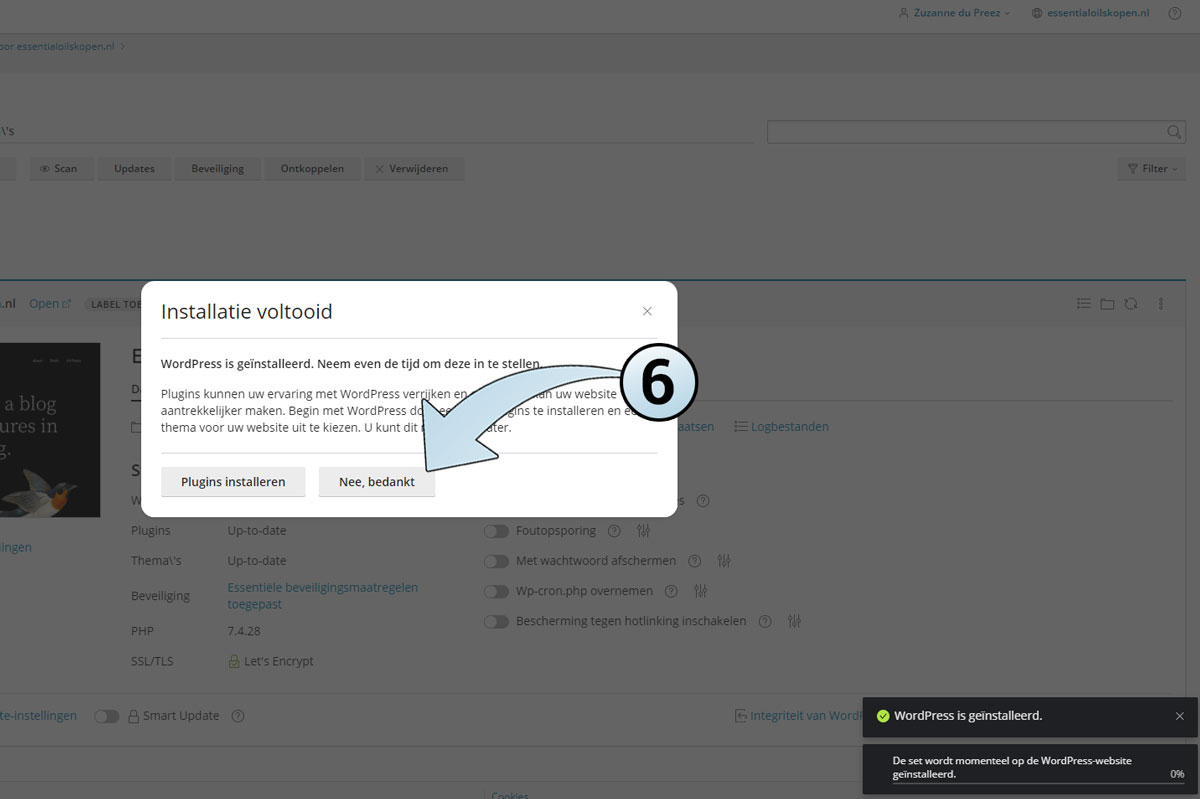Open the help icon in top bar
The image size is (1200, 799).
pos(1174,13)
